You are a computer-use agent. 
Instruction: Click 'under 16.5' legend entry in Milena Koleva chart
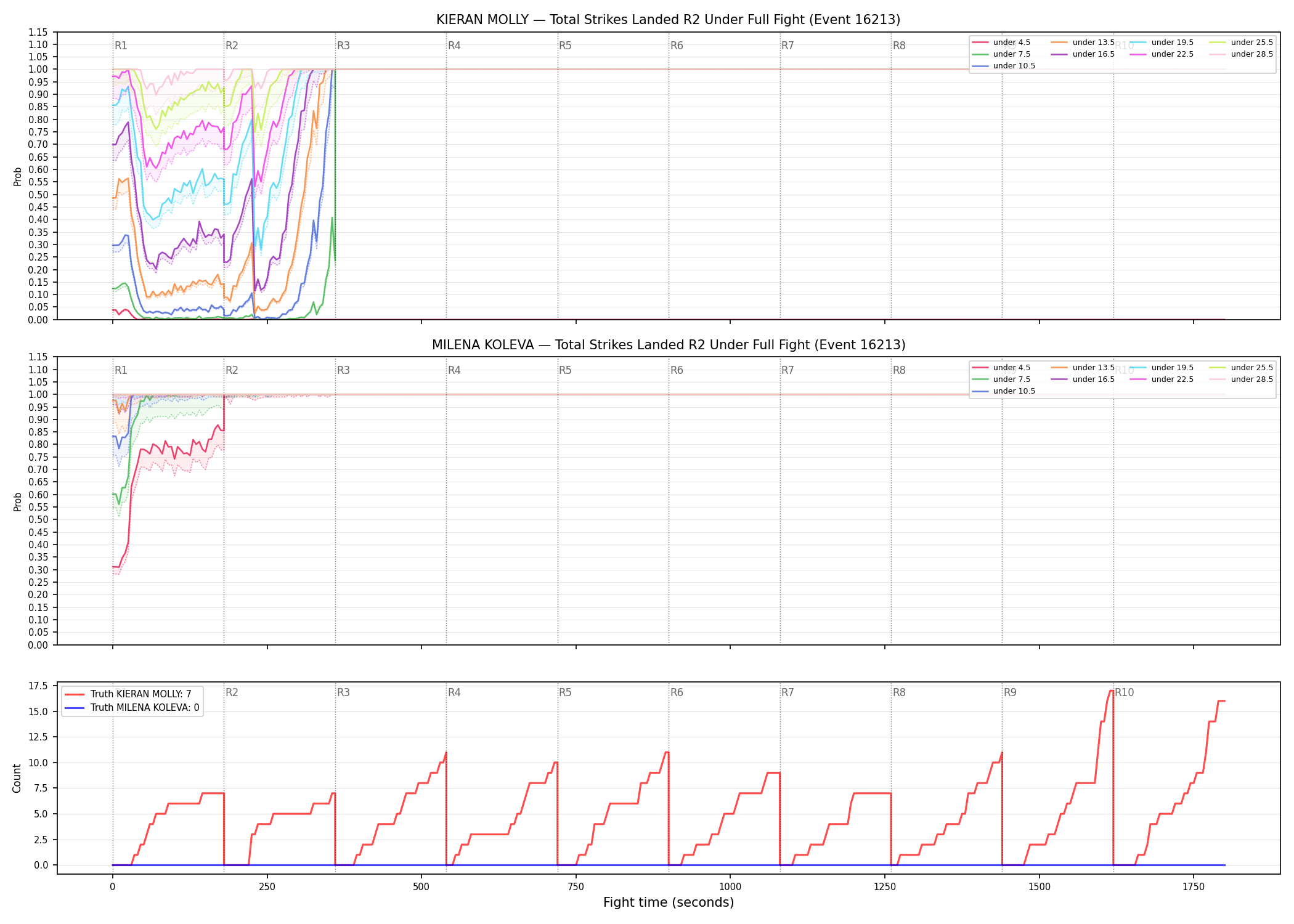pos(1083,379)
